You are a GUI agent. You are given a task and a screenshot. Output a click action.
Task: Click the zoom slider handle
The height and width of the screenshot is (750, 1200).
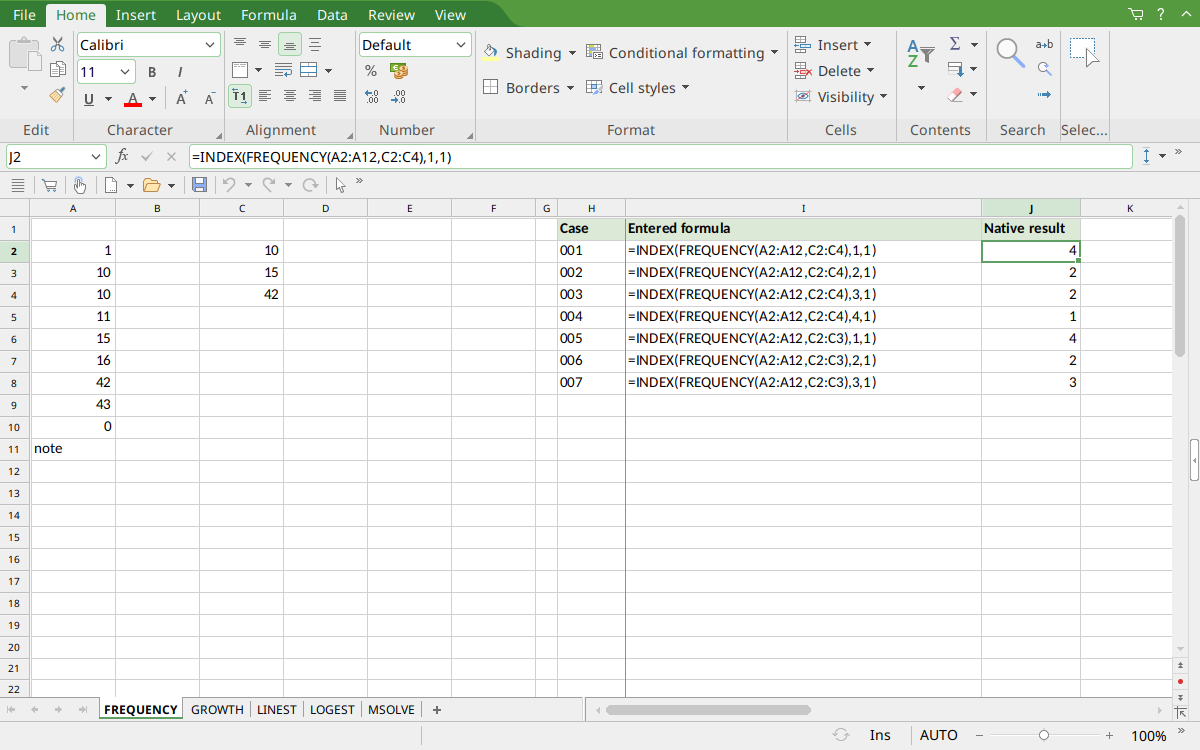(1044, 735)
